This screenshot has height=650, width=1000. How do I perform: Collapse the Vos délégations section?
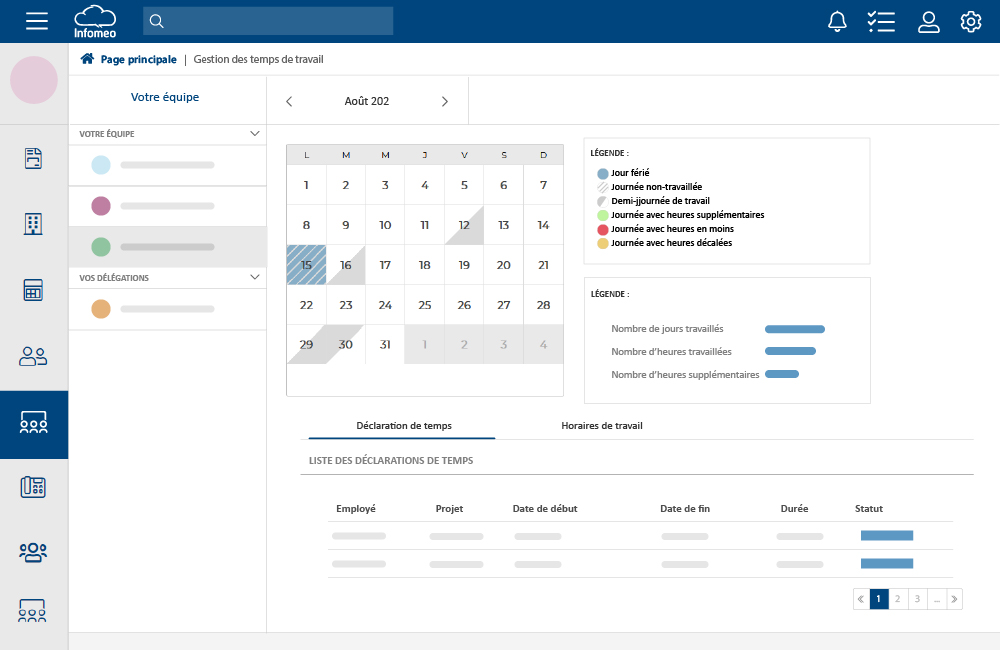(x=254, y=277)
